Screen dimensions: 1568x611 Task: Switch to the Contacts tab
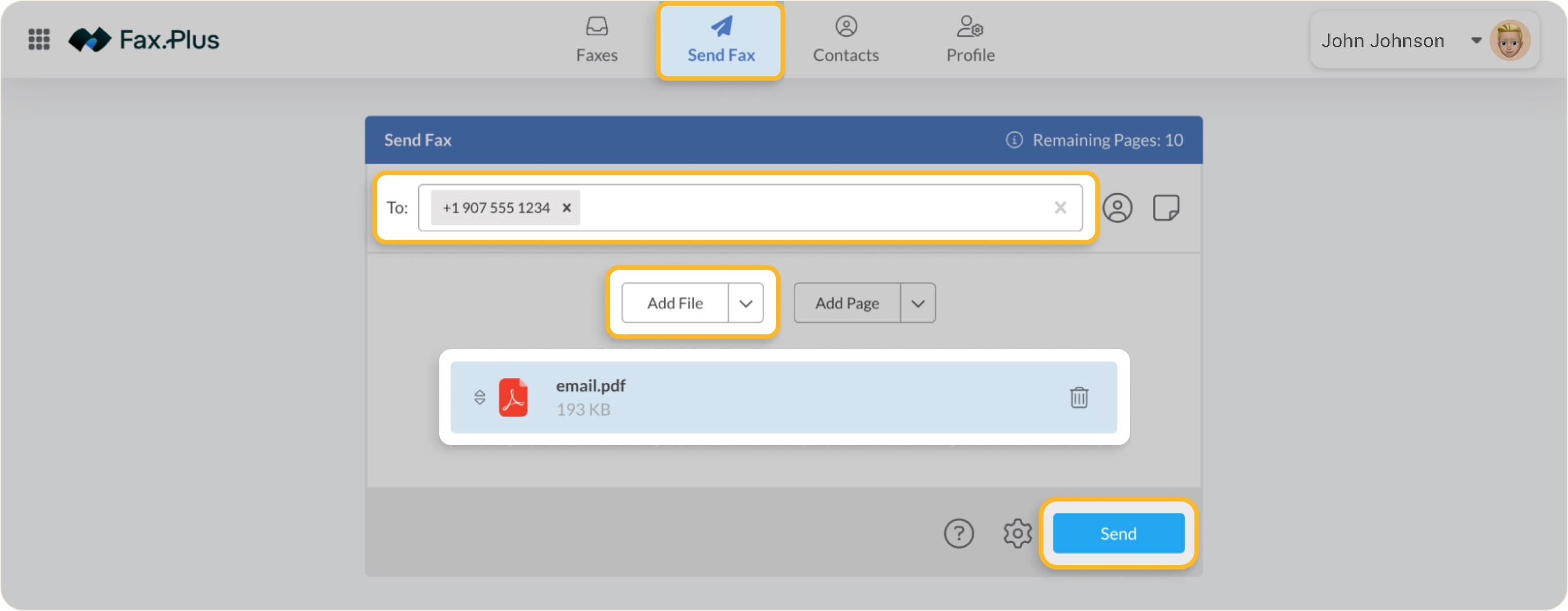(x=846, y=40)
